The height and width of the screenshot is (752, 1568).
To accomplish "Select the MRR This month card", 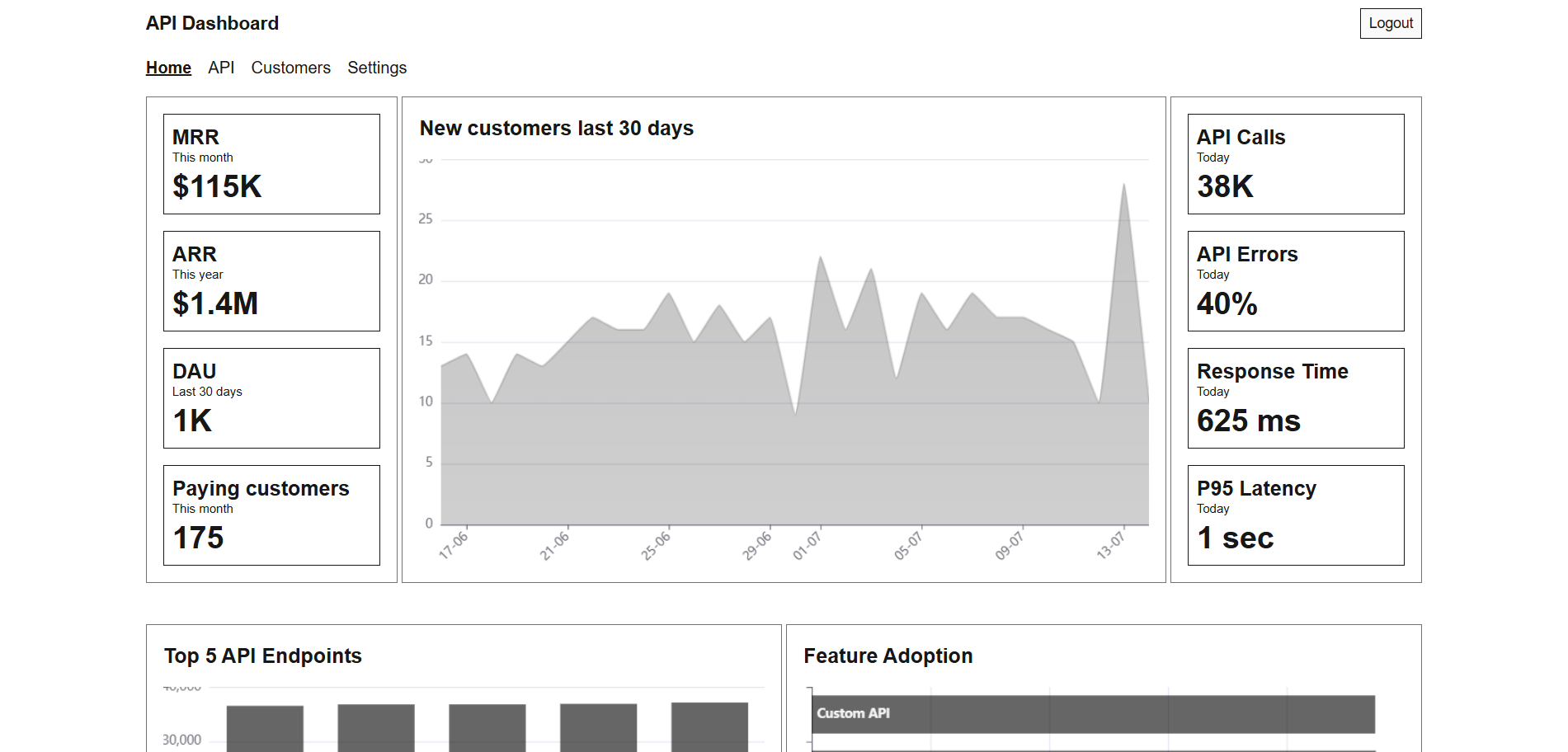I will click(x=271, y=164).
